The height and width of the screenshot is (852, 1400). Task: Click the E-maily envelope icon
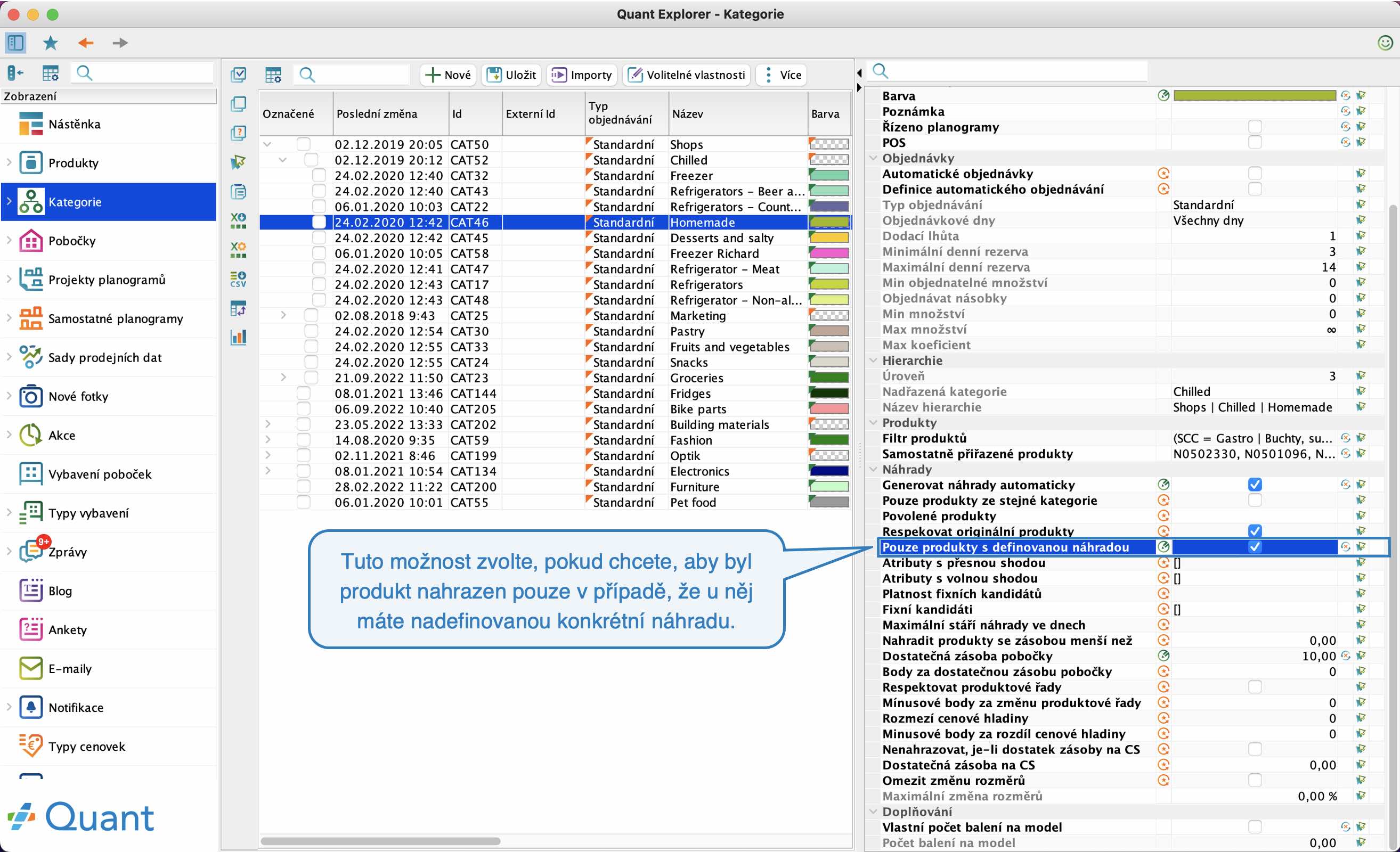[31, 668]
